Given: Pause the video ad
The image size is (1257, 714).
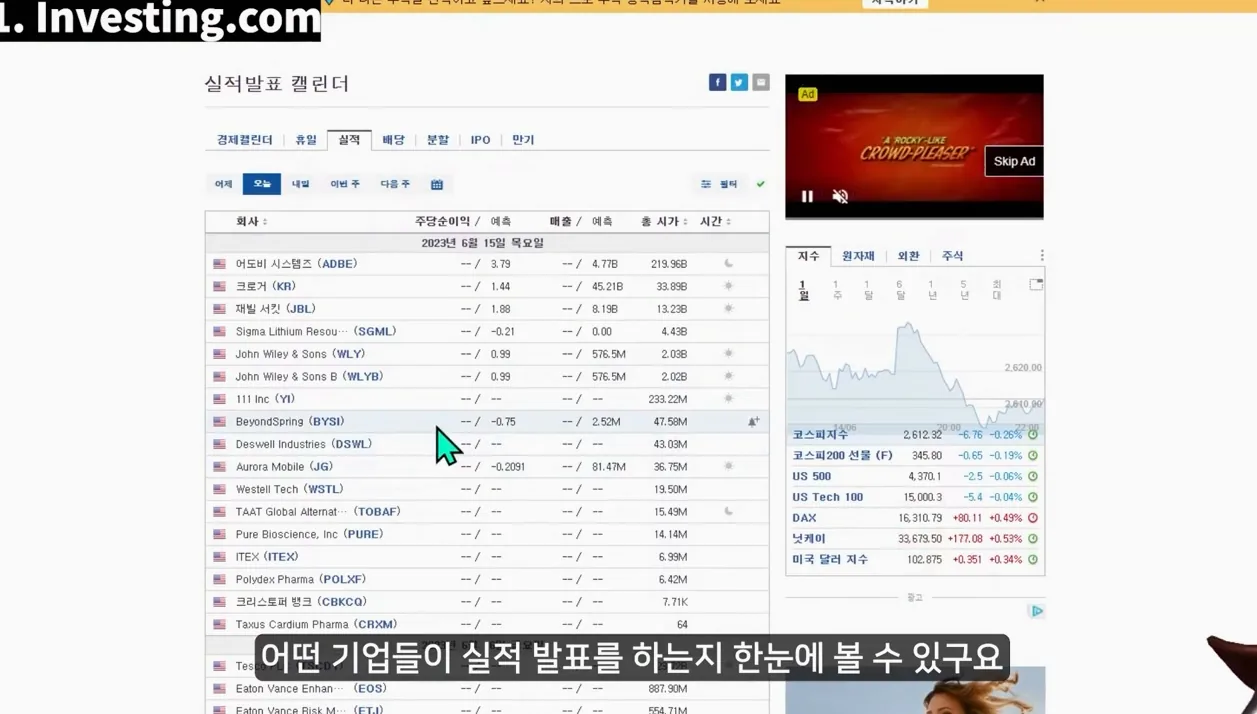Looking at the screenshot, I should click(807, 196).
